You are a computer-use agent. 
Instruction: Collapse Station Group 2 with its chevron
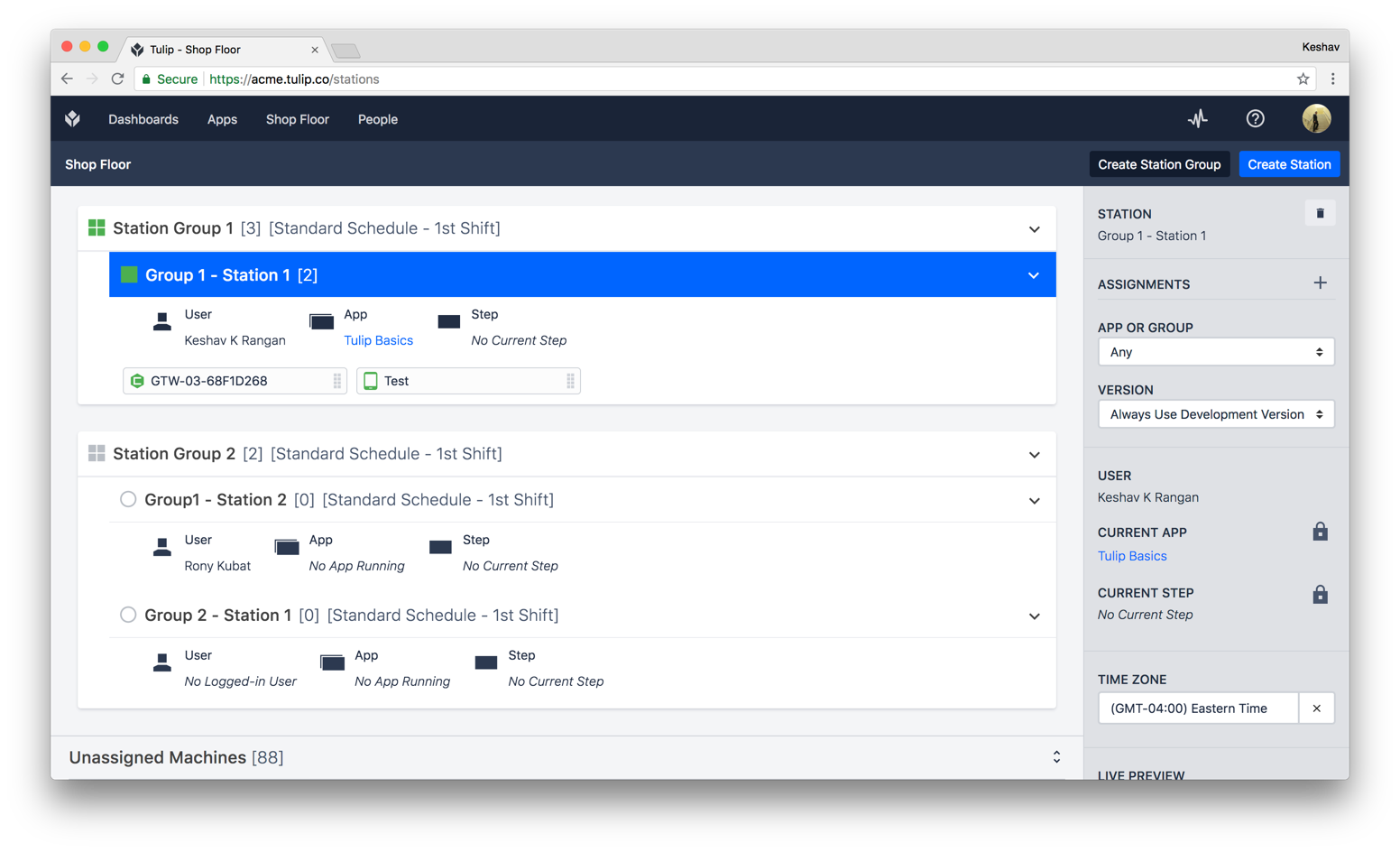click(x=1034, y=455)
